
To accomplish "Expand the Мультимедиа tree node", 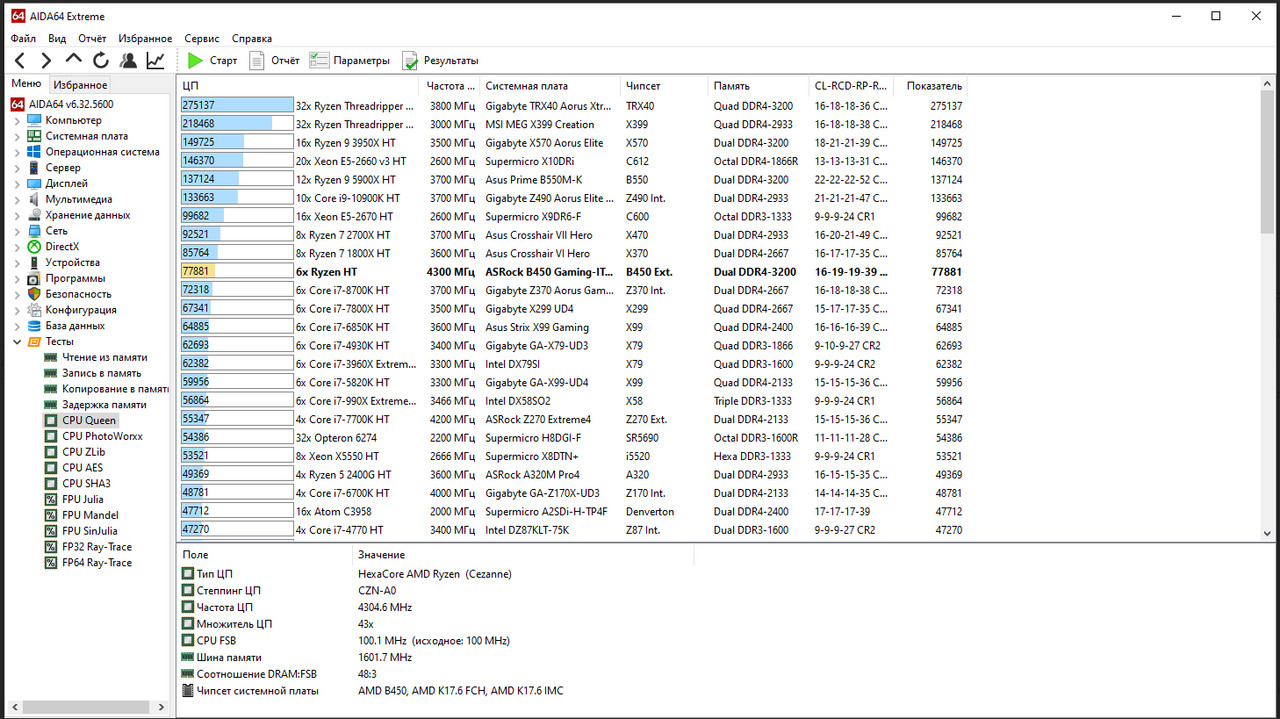I will (16, 200).
